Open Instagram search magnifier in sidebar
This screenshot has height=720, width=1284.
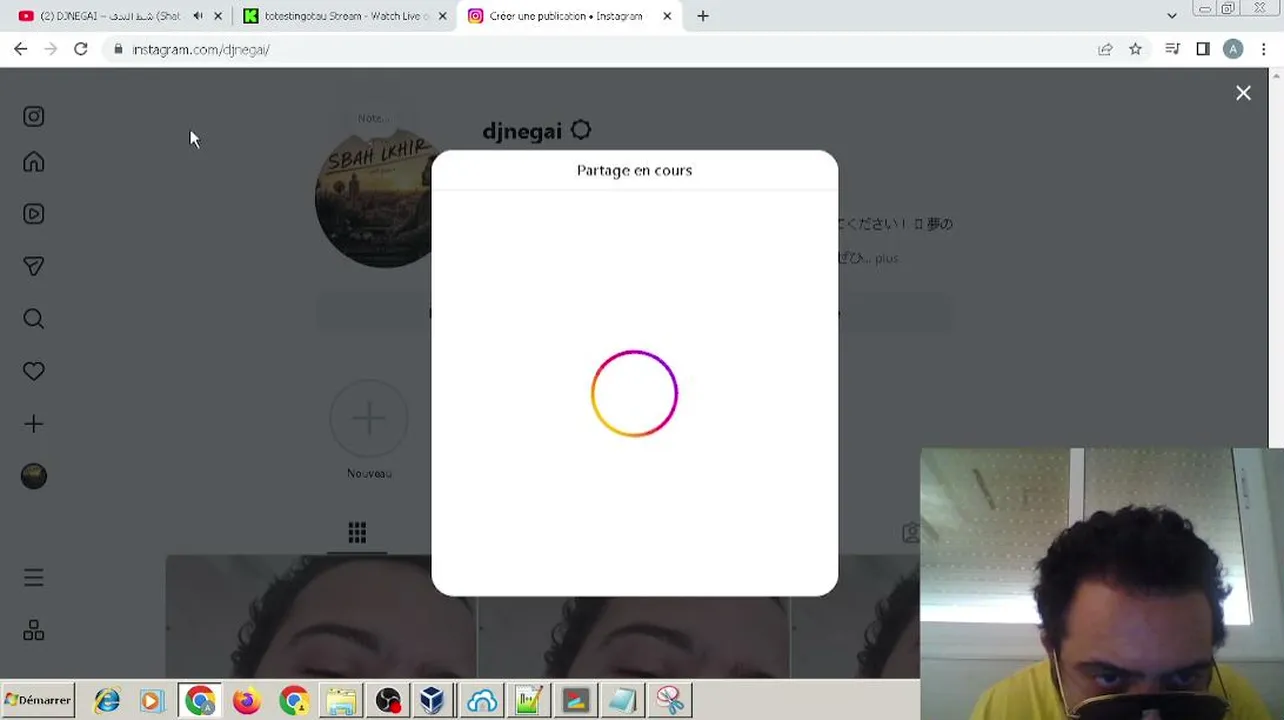(x=34, y=319)
